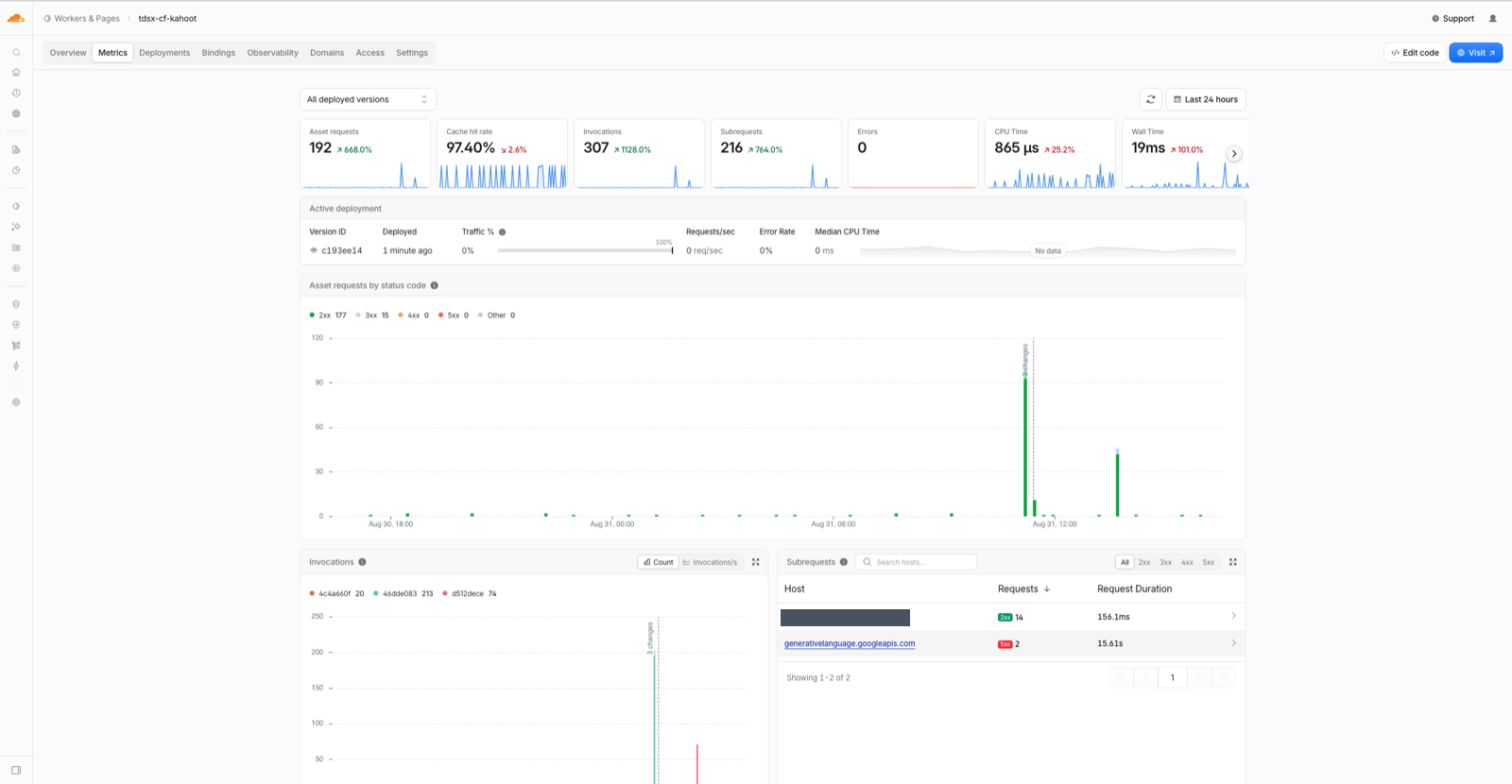Image resolution: width=1512 pixels, height=784 pixels.
Task: Open the Settings tab
Action: pyautogui.click(x=412, y=53)
